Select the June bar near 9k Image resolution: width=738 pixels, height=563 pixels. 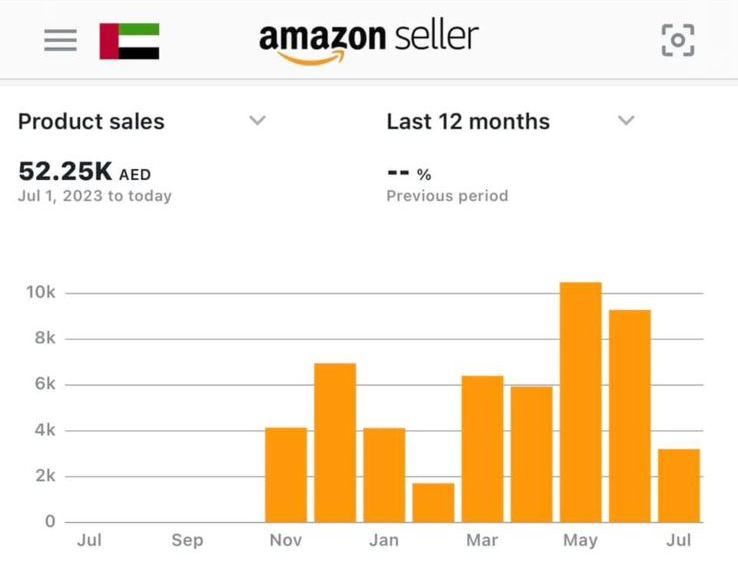point(630,416)
